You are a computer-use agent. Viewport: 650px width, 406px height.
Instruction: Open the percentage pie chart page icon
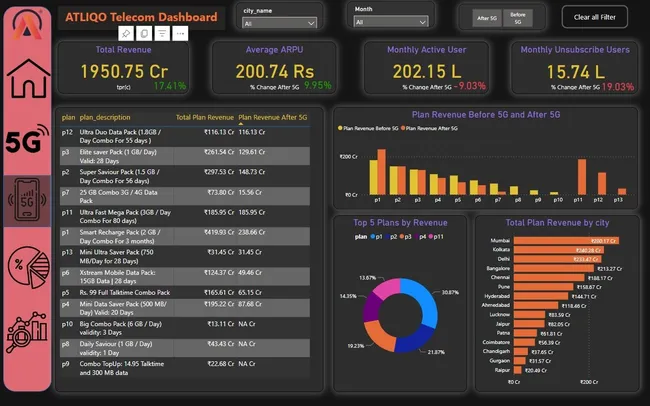pyautogui.click(x=28, y=267)
